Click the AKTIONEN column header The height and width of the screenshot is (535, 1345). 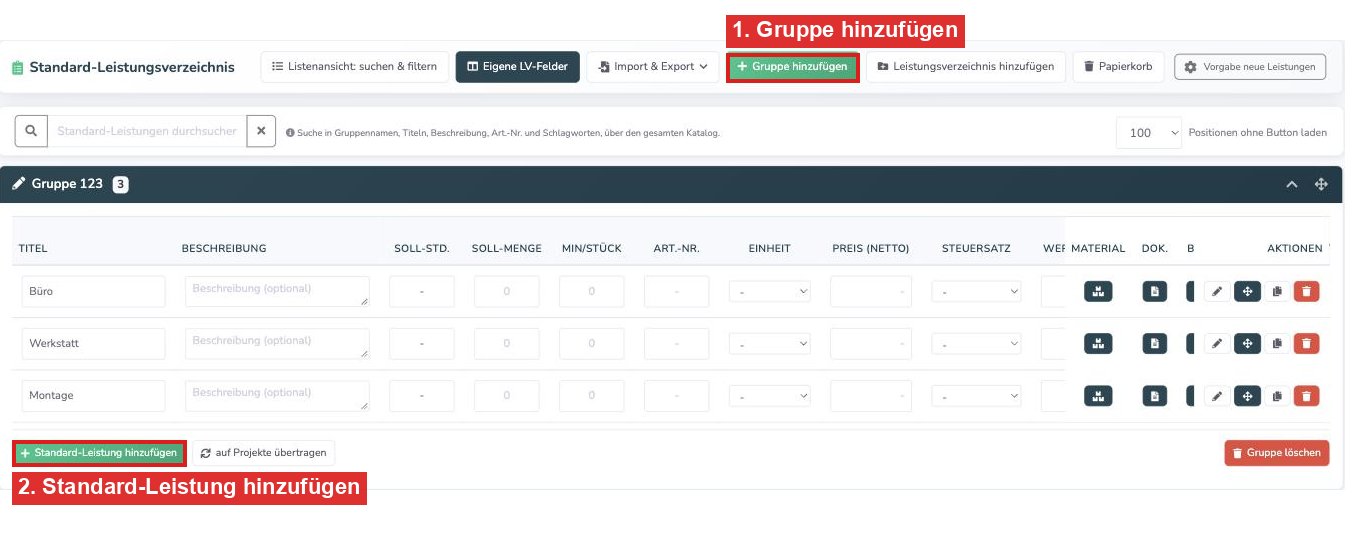pyautogui.click(x=1294, y=248)
